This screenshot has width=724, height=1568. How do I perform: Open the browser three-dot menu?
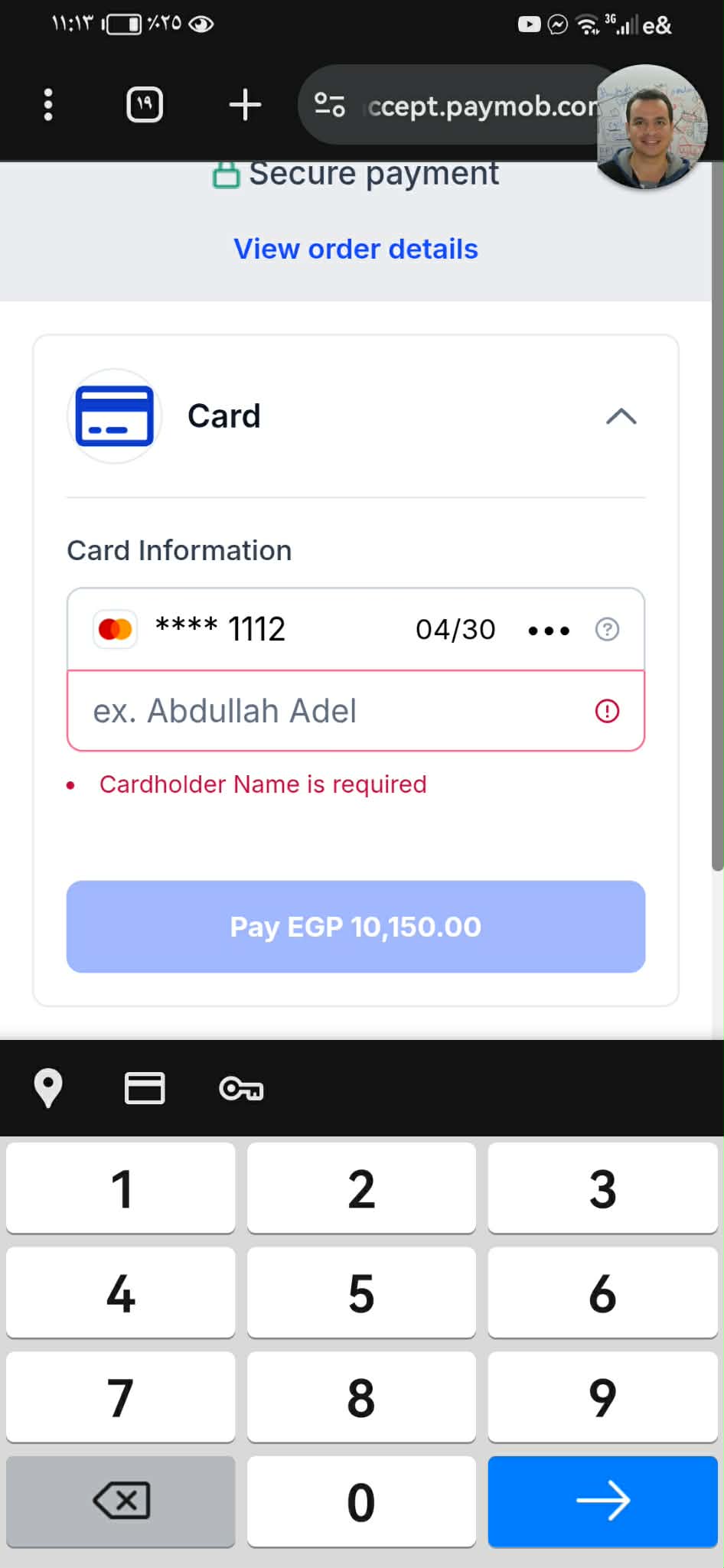(48, 105)
